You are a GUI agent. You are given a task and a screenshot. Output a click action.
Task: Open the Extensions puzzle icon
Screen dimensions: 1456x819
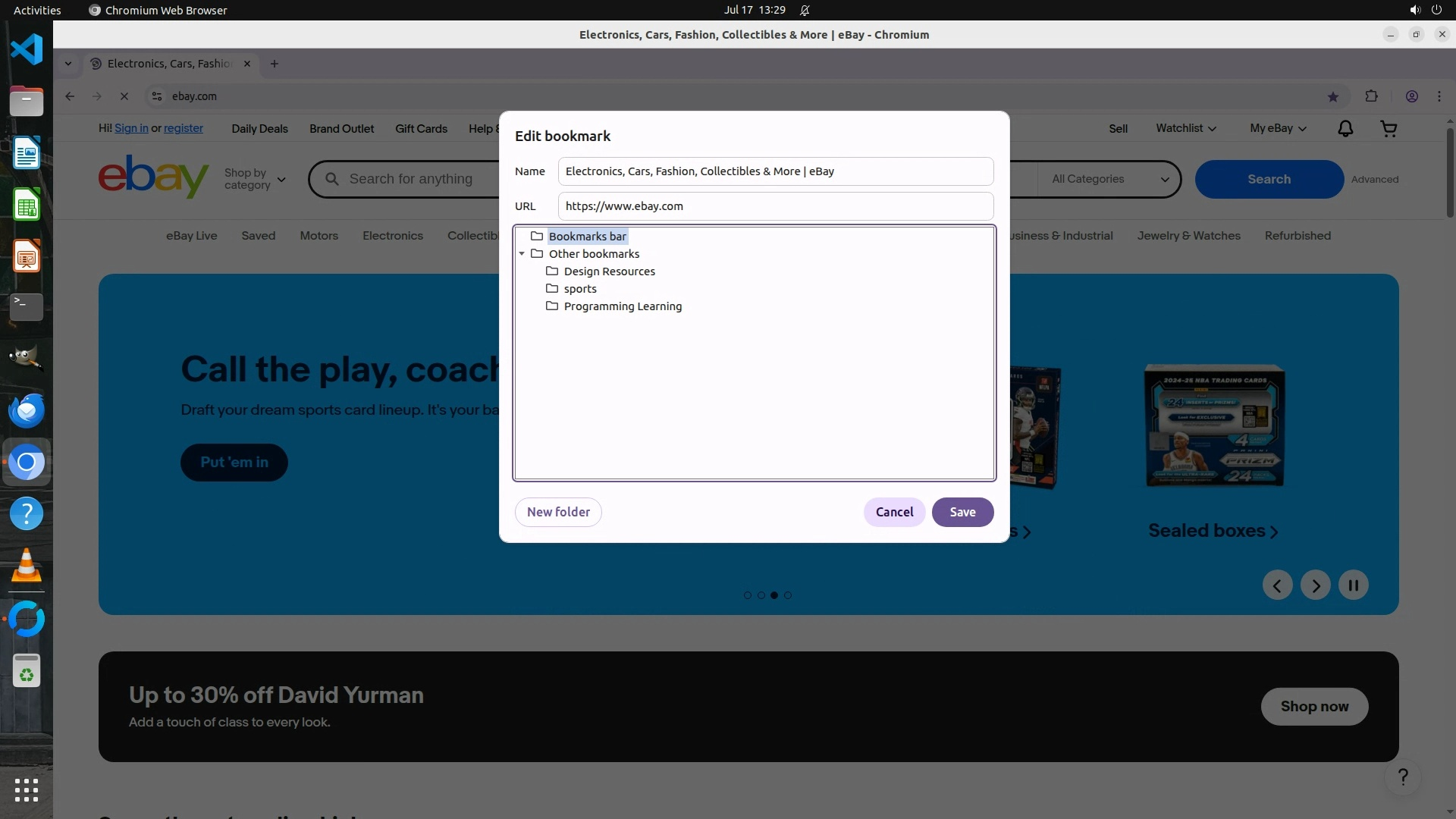[x=1371, y=96]
